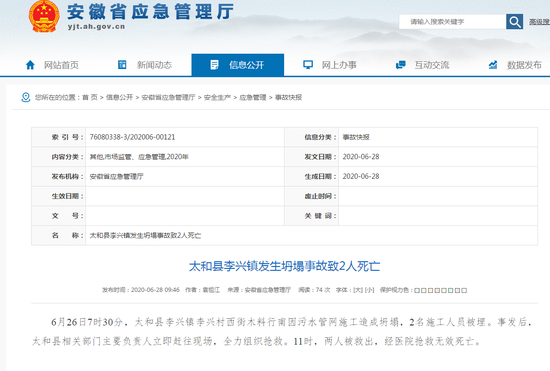
Task: Focus the keyword search input field
Action: tap(452, 22)
